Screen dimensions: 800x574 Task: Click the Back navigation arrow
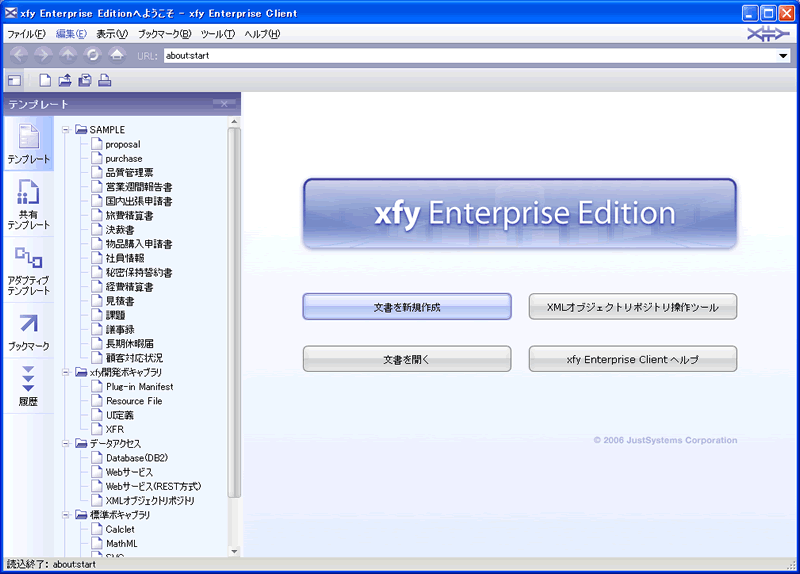[19, 55]
